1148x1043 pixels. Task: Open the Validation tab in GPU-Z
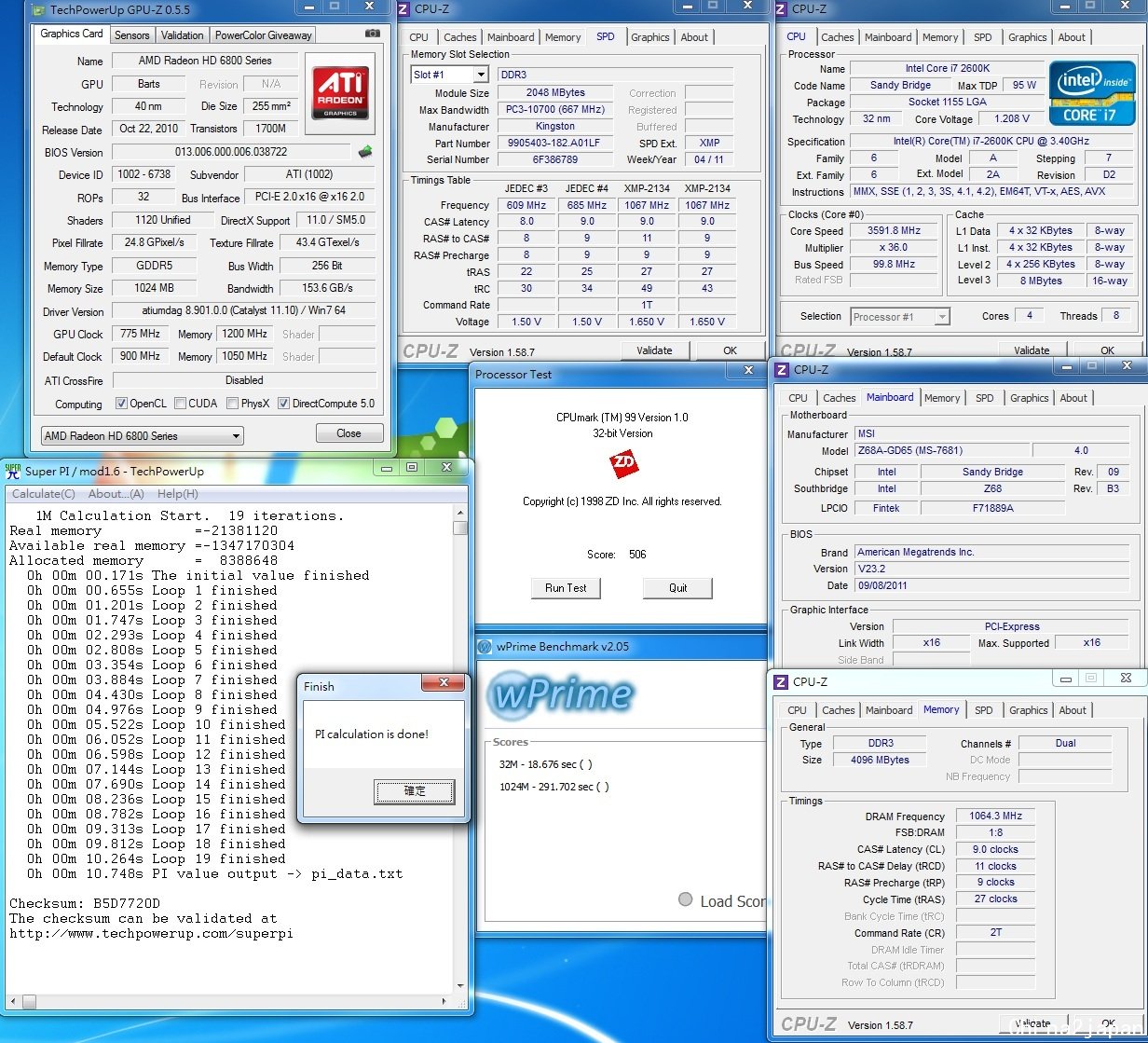[x=182, y=35]
